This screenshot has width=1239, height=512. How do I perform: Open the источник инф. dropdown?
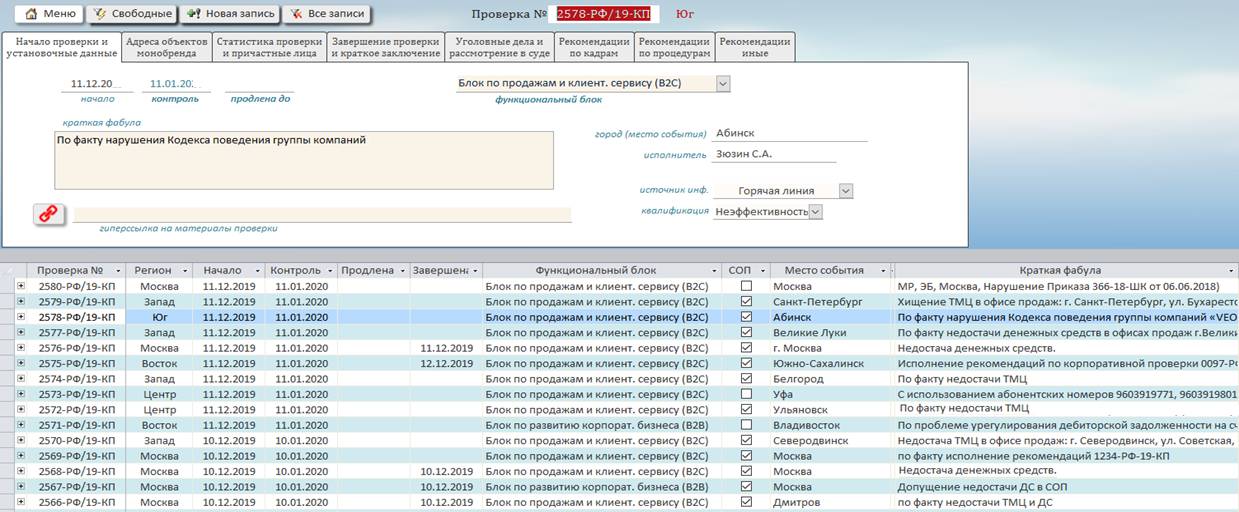[846, 191]
